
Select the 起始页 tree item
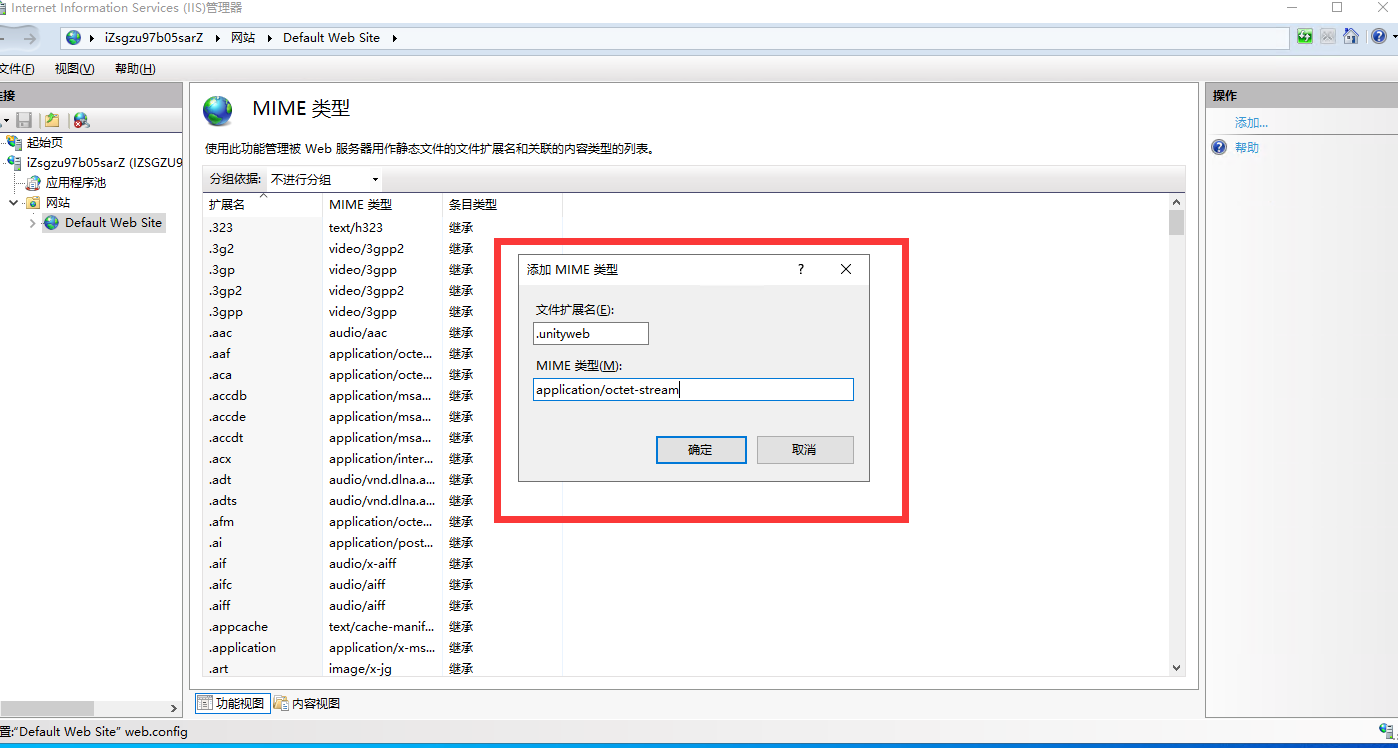[44, 143]
